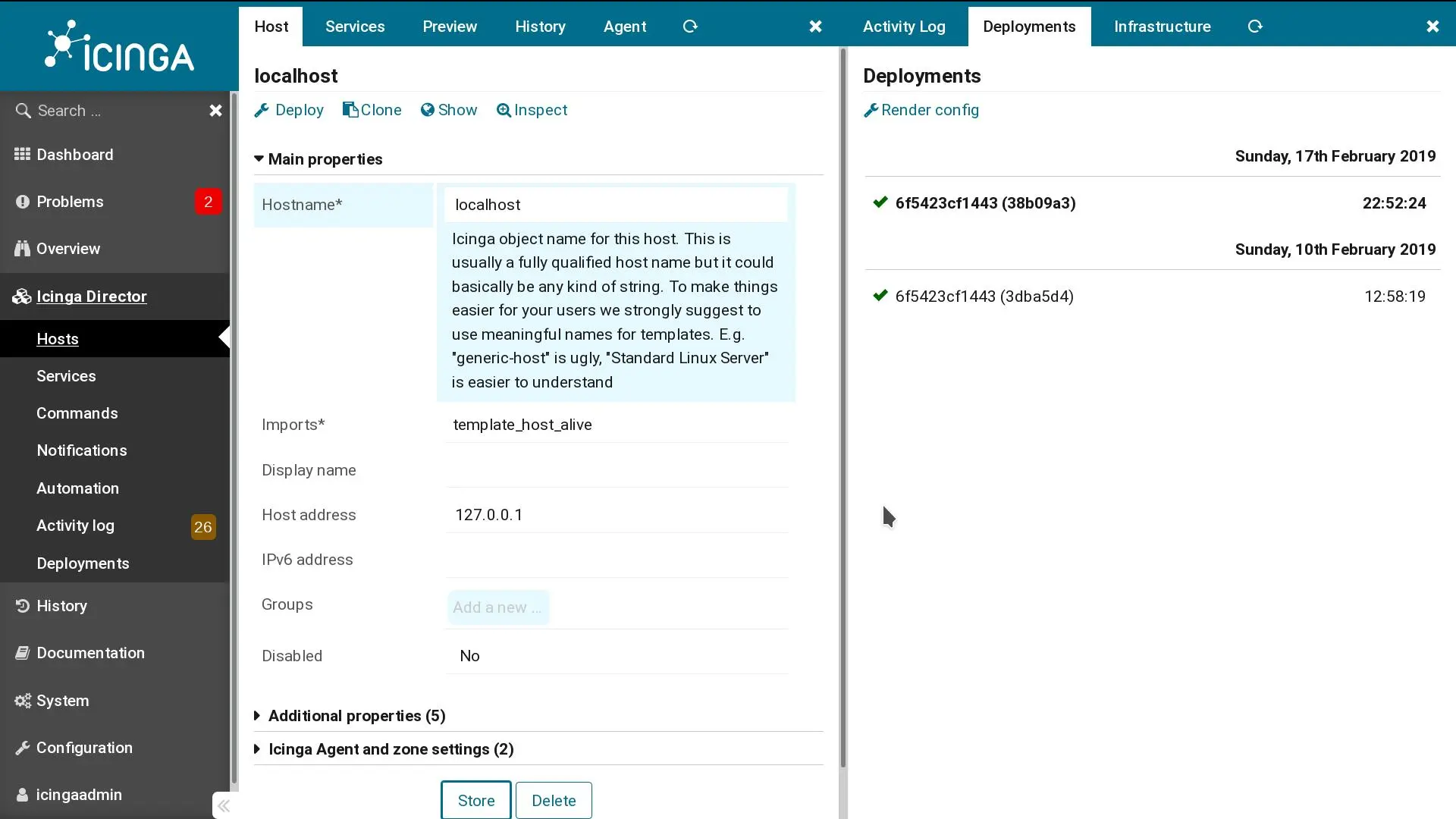This screenshot has width=1456, height=819.
Task: Click the green checkmark for deployment 3dba5d4
Action: pyautogui.click(x=880, y=295)
